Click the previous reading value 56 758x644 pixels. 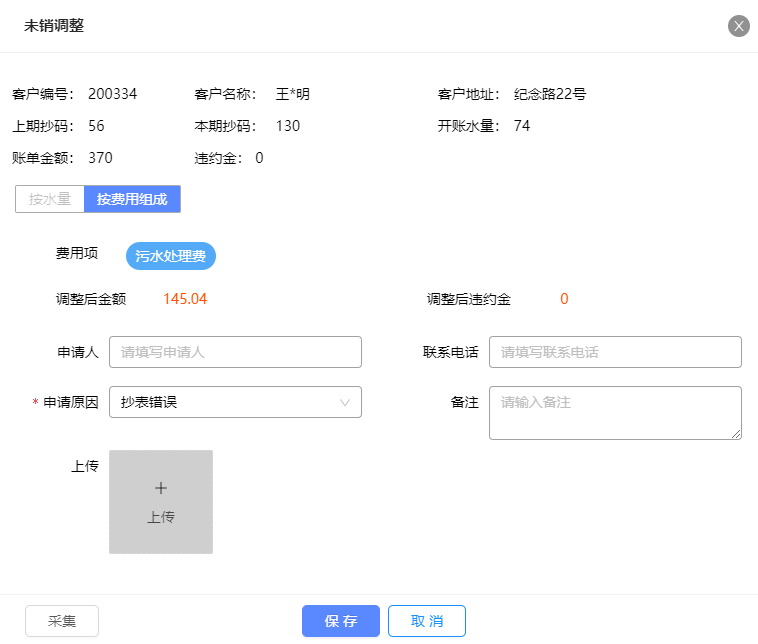(96, 126)
